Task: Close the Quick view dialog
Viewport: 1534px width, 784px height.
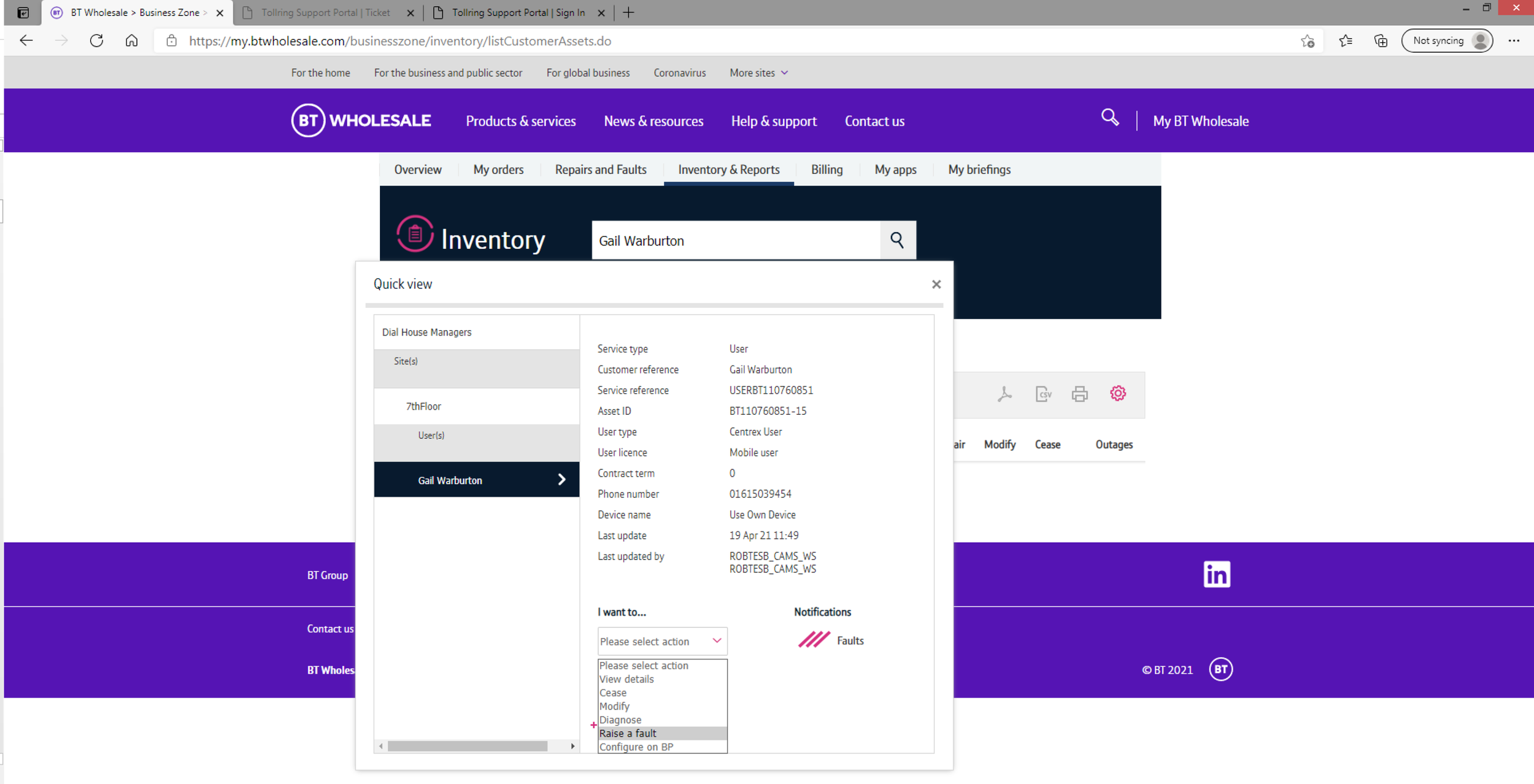Action: click(x=936, y=284)
